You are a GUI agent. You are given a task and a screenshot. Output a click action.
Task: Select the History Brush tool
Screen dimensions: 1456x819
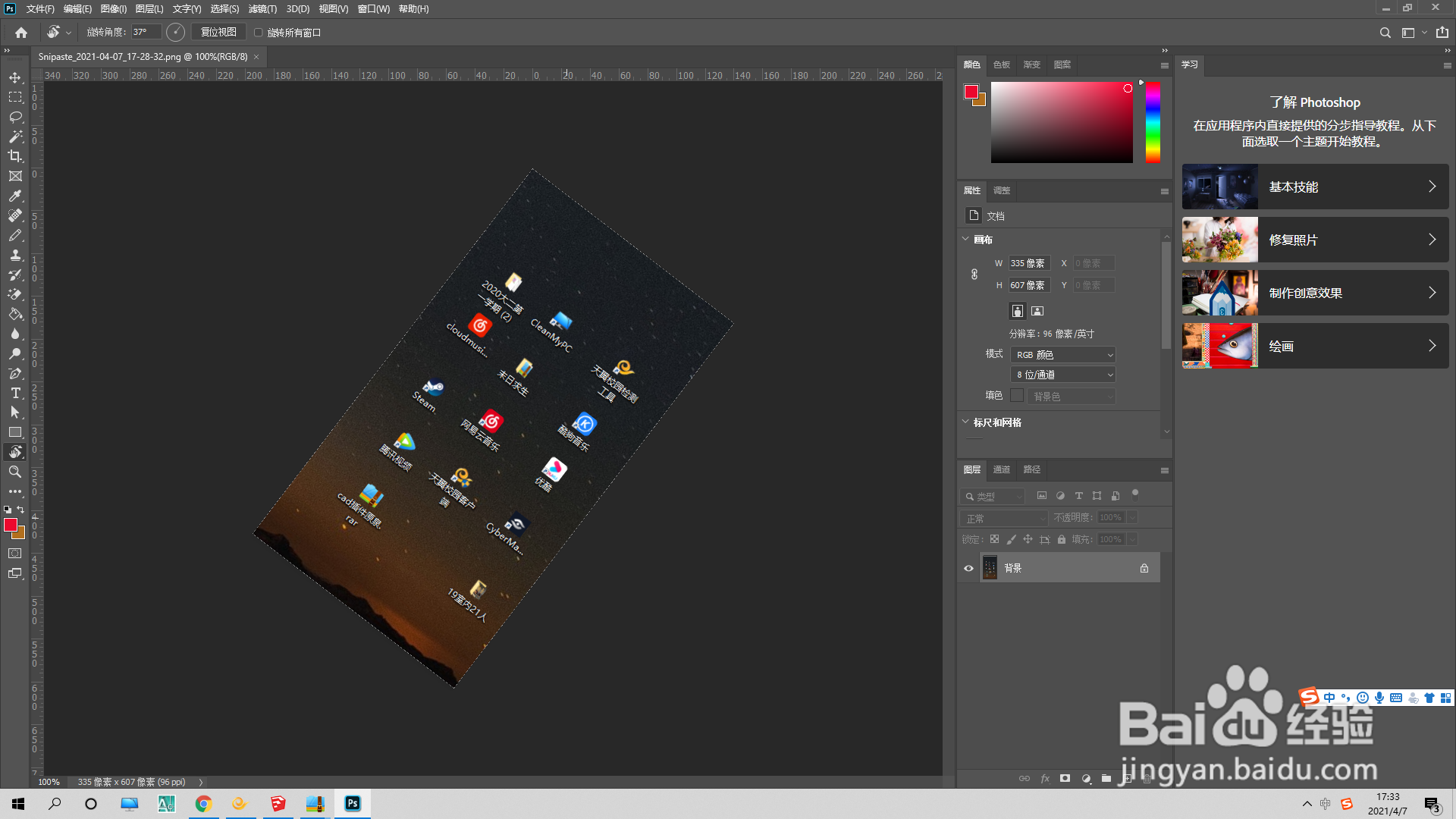(x=15, y=275)
